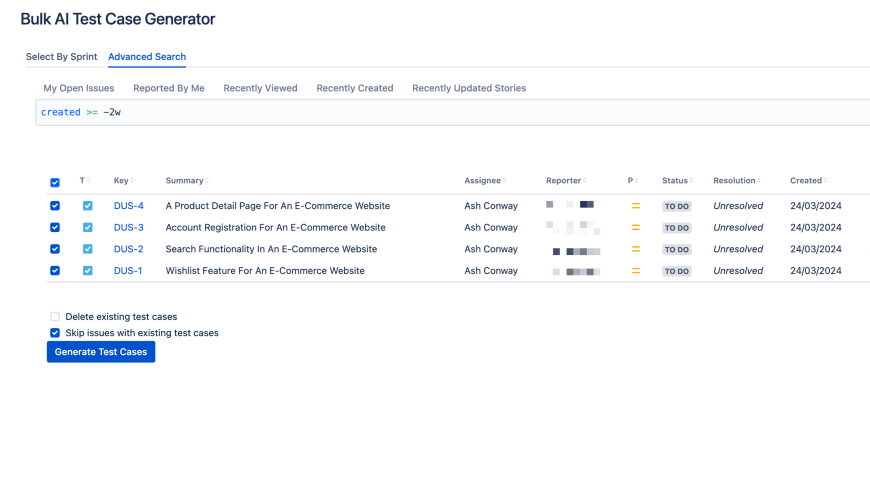Uncheck the row checkbox for DUS-4
This screenshot has width=870, height=495.
[x=55, y=206]
